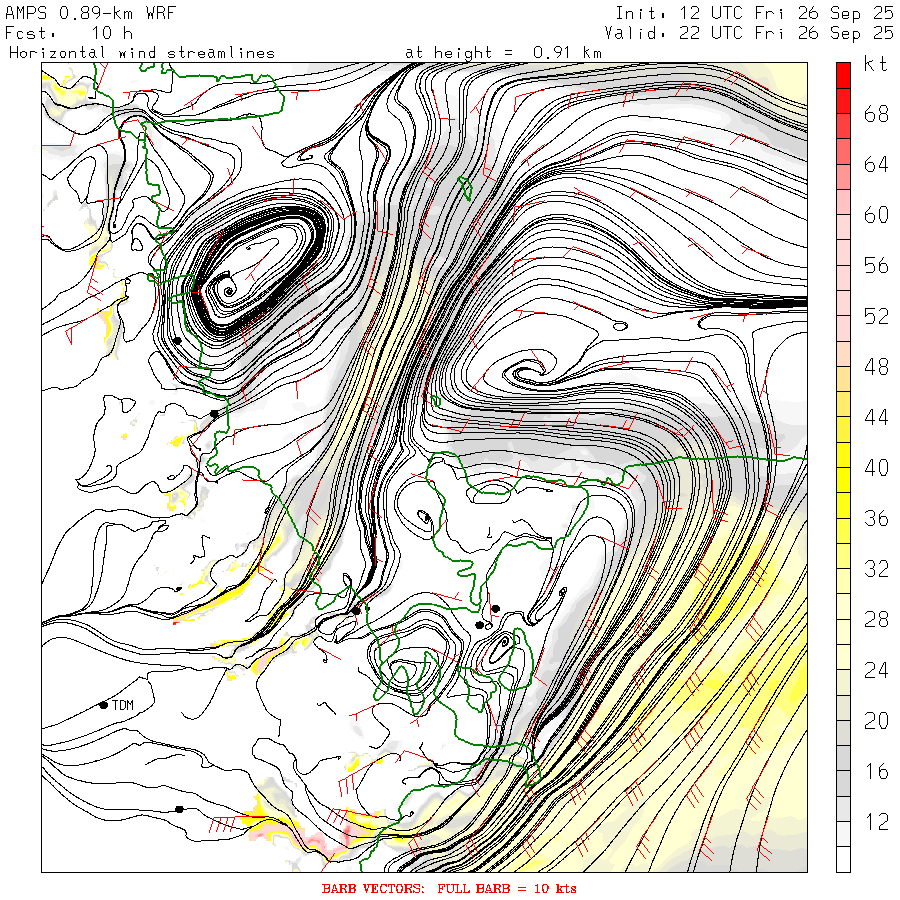This screenshot has height=900, width=900.
Task: Pick the gray swatch between 20 and 16
Action: point(843,759)
